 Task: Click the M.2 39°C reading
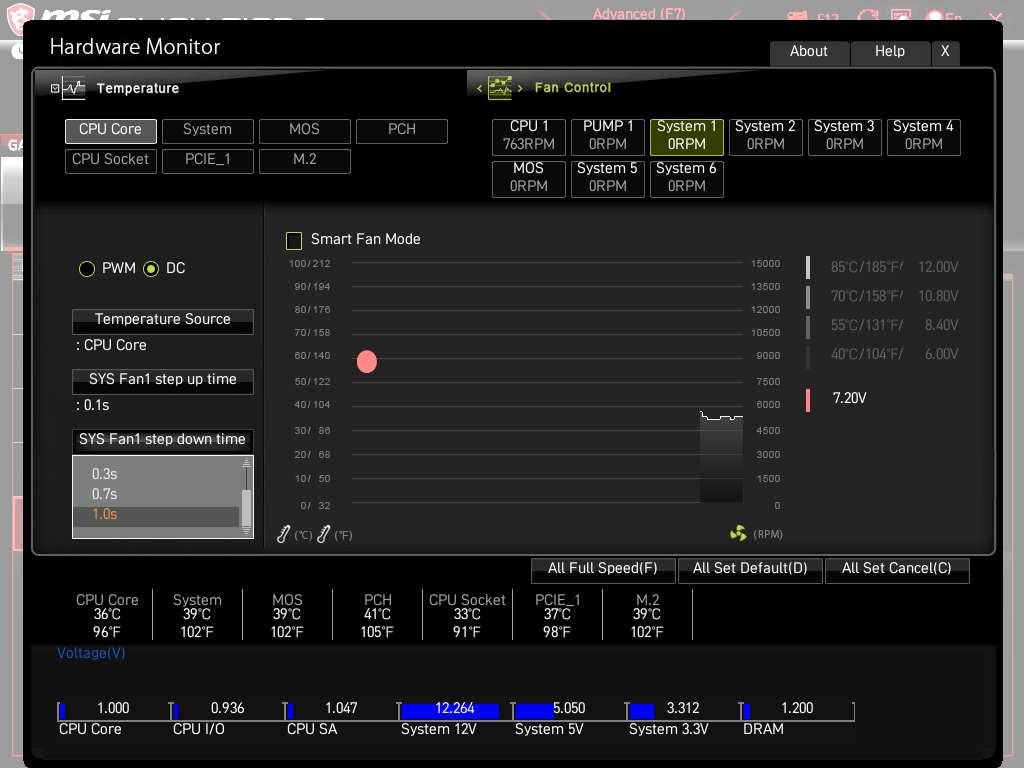click(647, 615)
